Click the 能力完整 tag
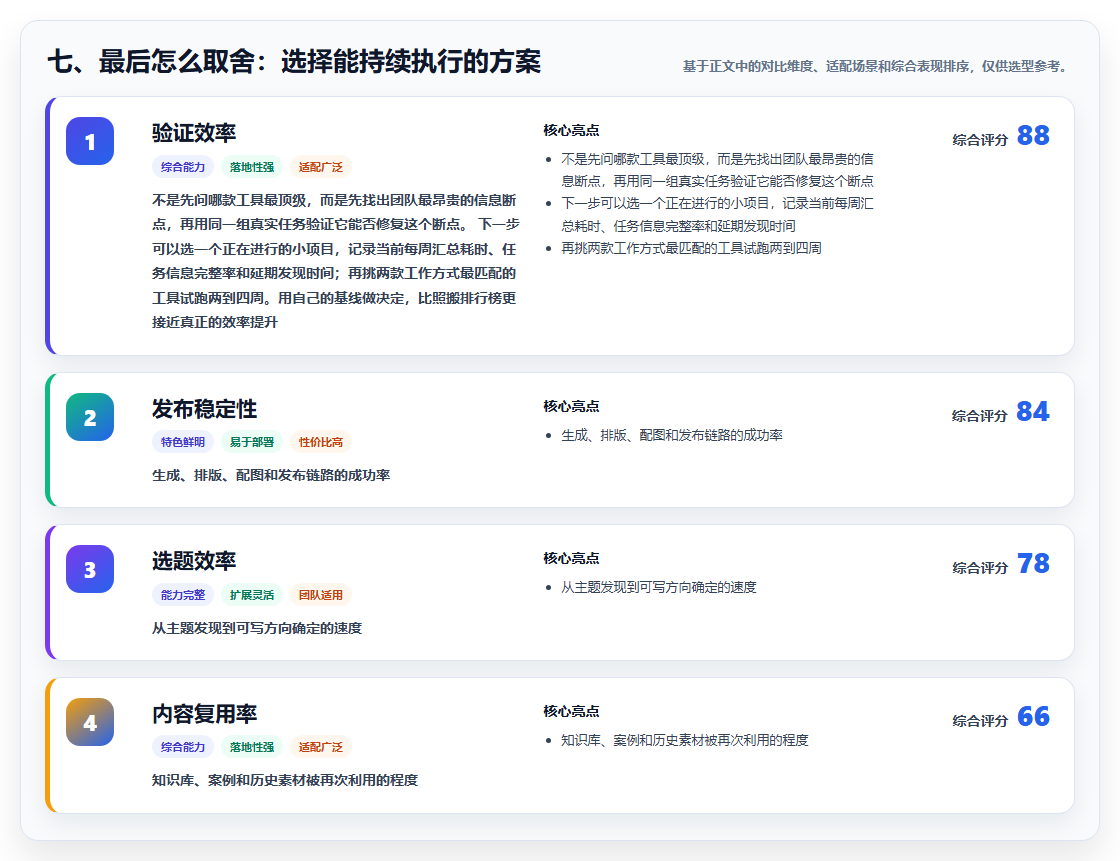This screenshot has height=861, width=1120. coord(183,595)
